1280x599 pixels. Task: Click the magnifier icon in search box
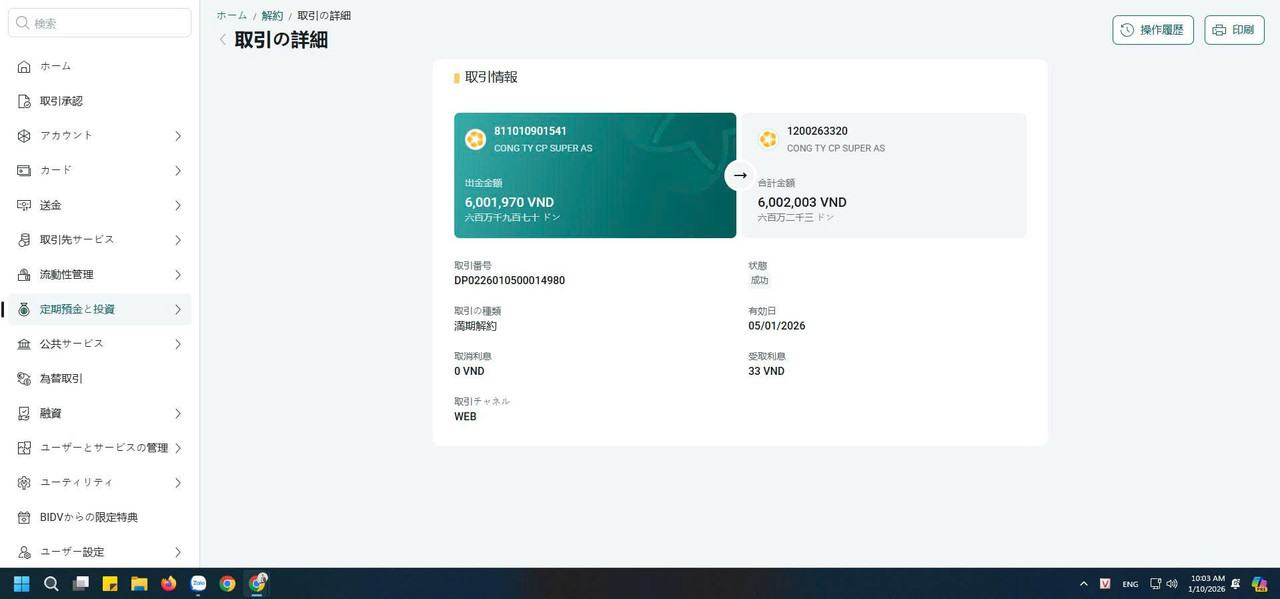tap(23, 23)
